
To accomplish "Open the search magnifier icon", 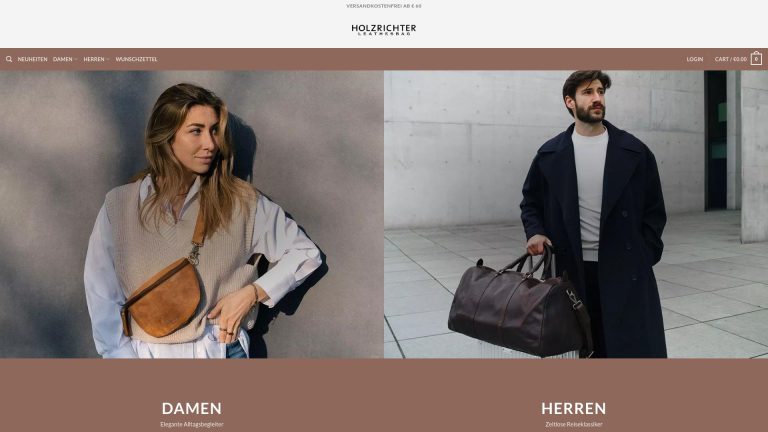I will click(x=9, y=59).
